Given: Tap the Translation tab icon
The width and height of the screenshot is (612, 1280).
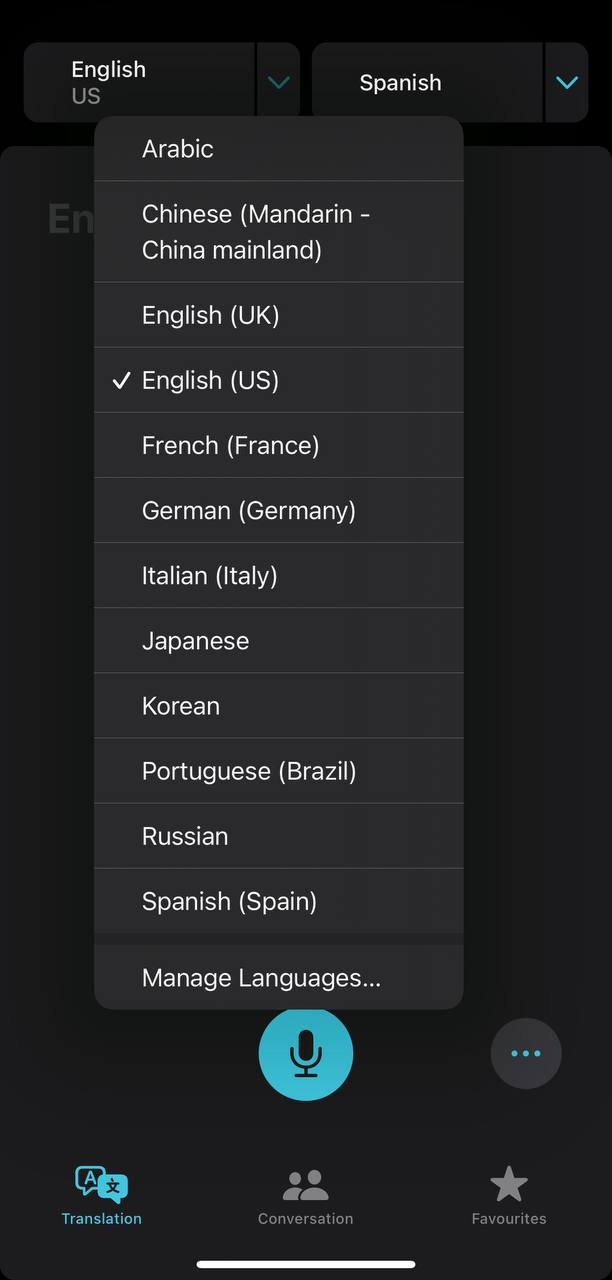Looking at the screenshot, I should [x=102, y=1186].
